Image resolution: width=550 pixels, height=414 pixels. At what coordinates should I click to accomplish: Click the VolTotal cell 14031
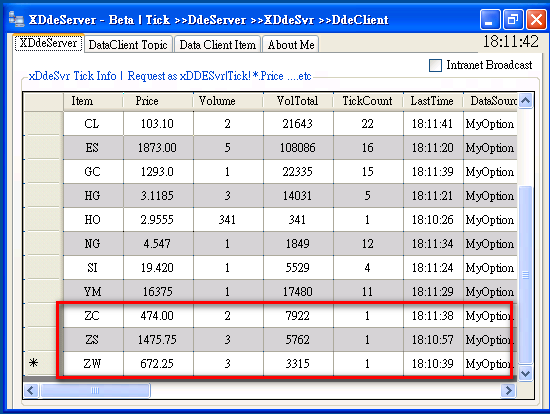[298, 195]
